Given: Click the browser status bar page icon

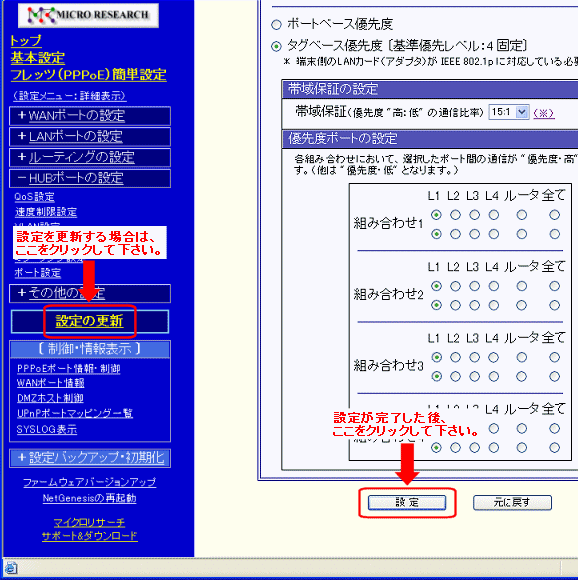Looking at the screenshot, I should point(10,568).
